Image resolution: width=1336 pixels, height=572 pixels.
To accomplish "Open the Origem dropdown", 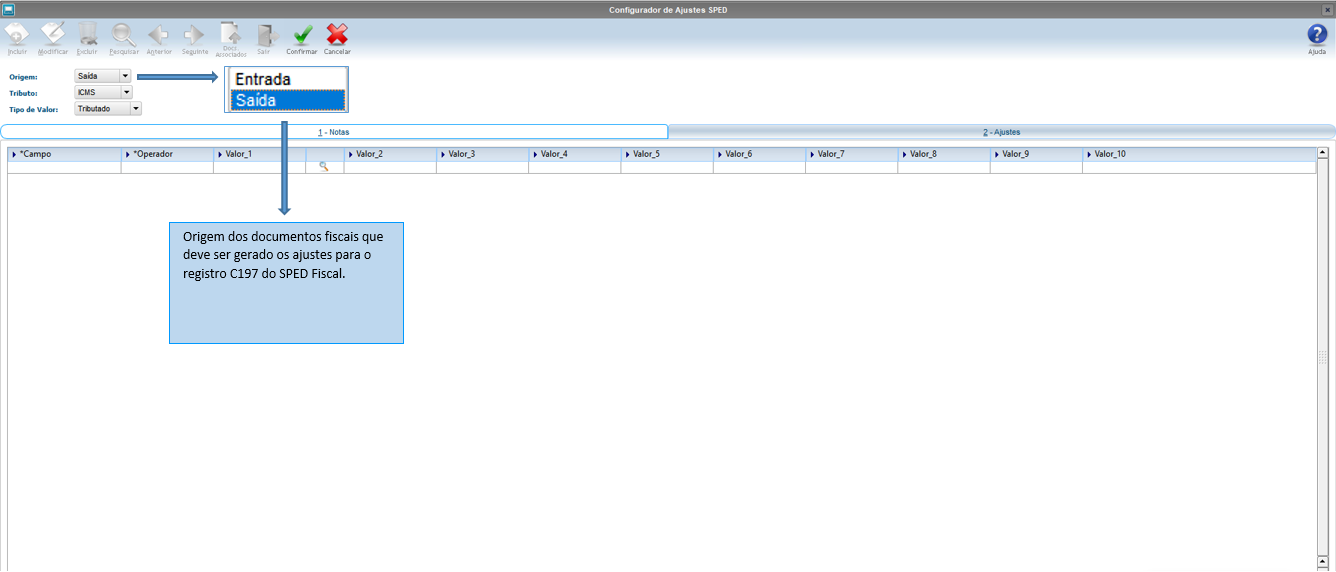I will tap(103, 76).
